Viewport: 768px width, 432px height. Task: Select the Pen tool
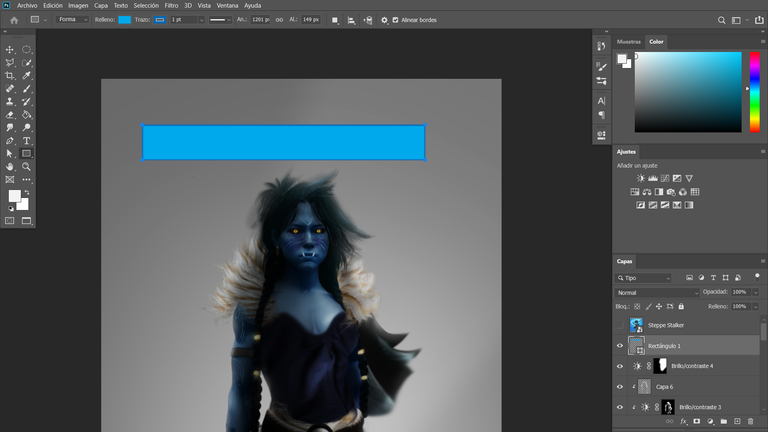[10, 141]
